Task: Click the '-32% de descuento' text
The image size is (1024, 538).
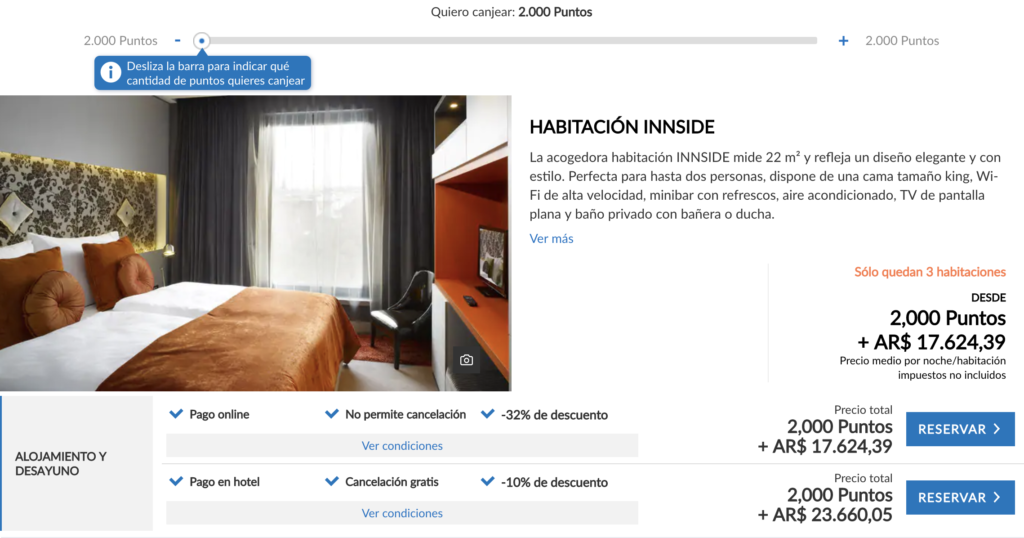Action: click(x=554, y=415)
